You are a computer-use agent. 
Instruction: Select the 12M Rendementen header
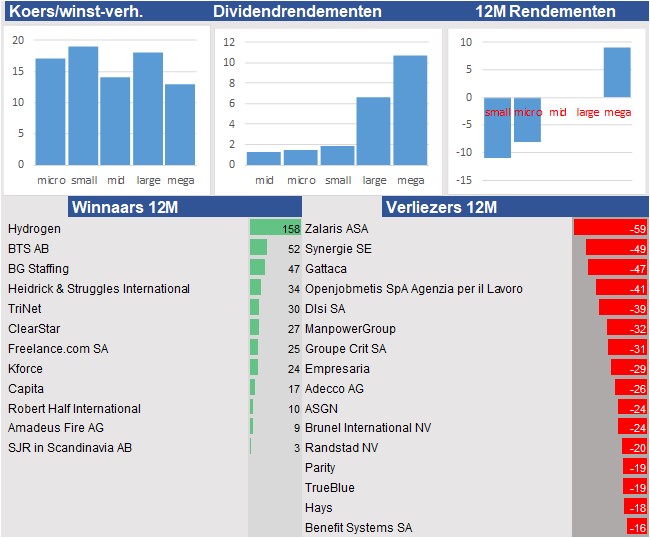[x=545, y=11]
